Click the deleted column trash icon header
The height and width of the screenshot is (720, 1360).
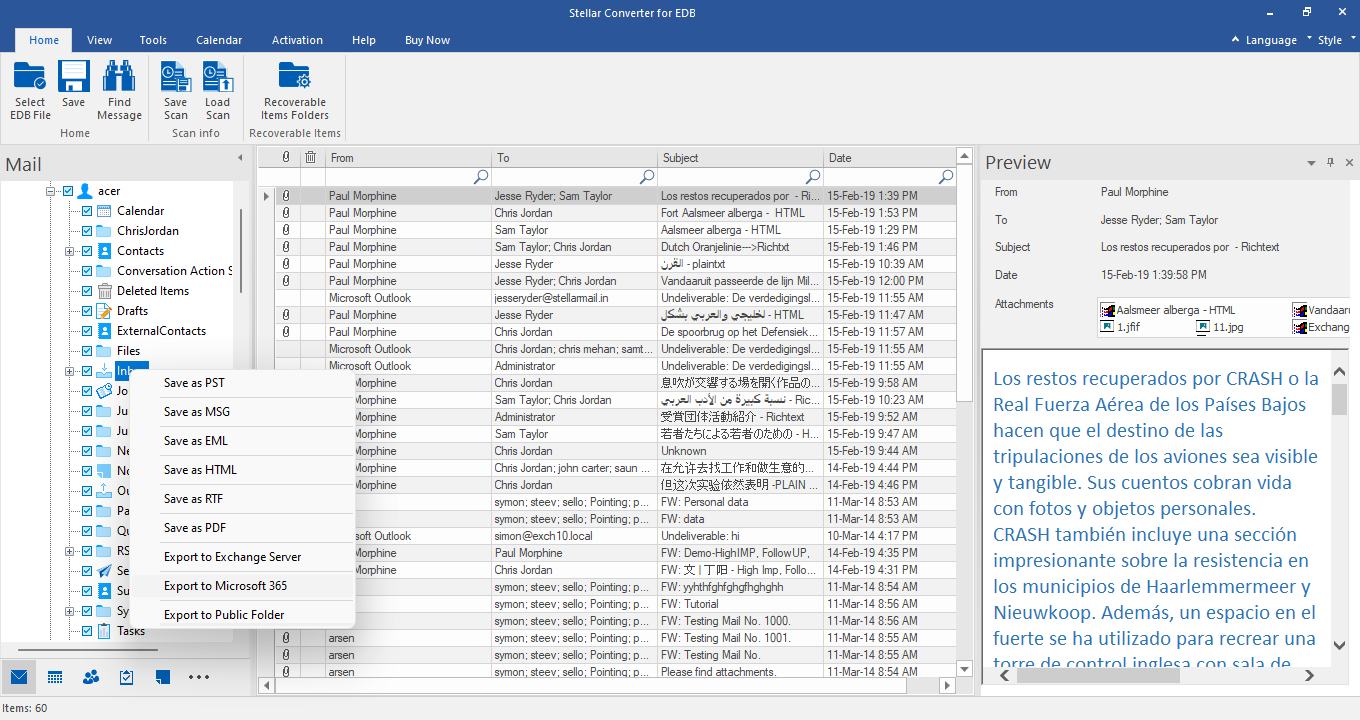311,157
